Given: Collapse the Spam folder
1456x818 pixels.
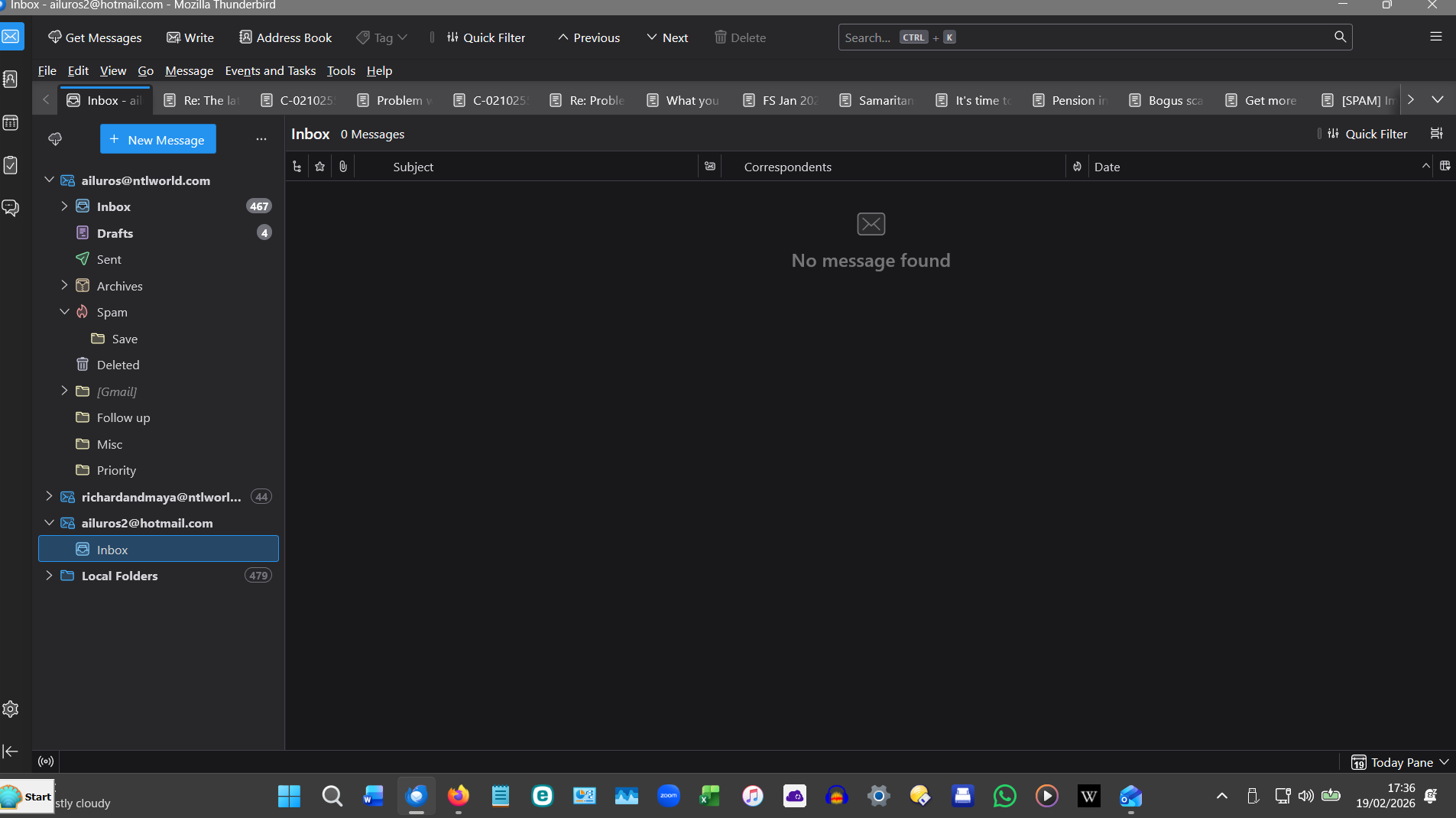Looking at the screenshot, I should point(65,311).
